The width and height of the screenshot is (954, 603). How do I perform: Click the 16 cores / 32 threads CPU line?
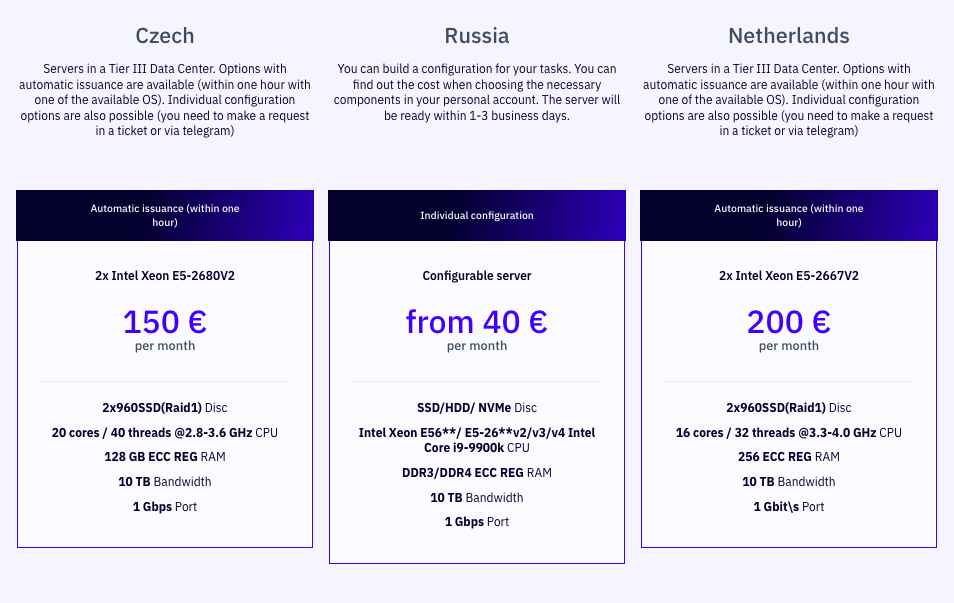coord(788,433)
